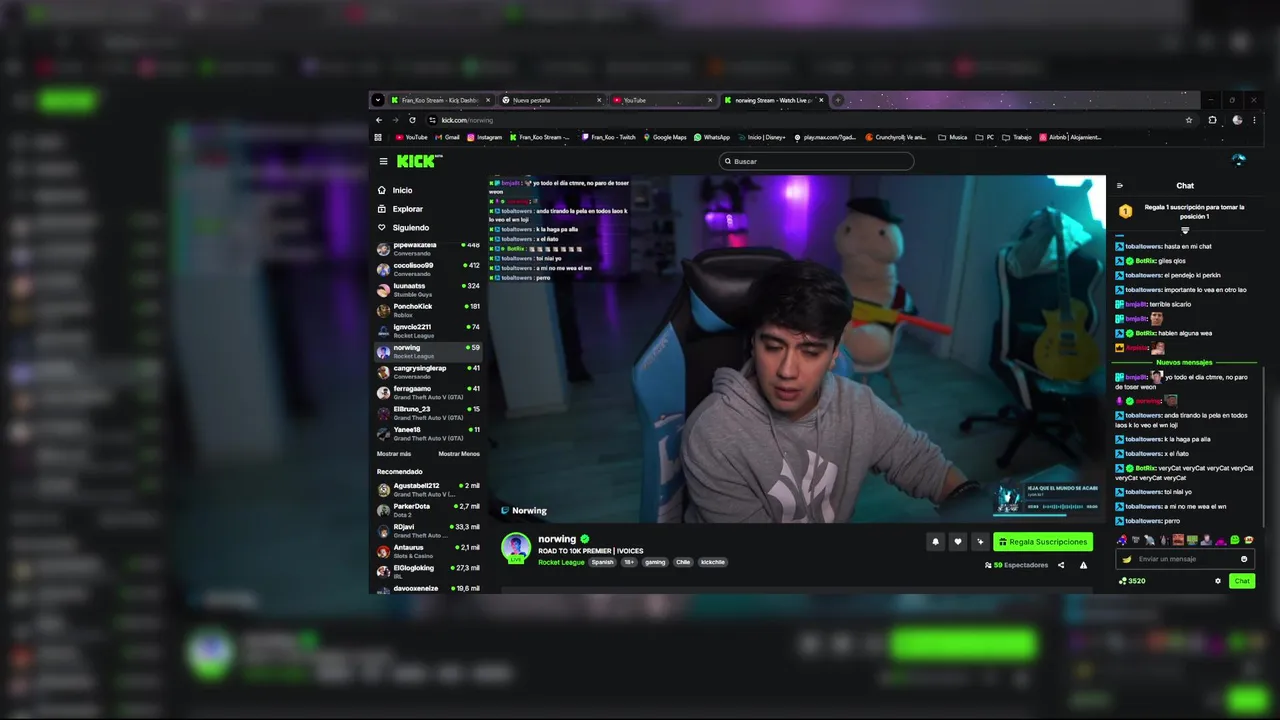
Task: Click the Buscar search field
Action: tap(816, 161)
